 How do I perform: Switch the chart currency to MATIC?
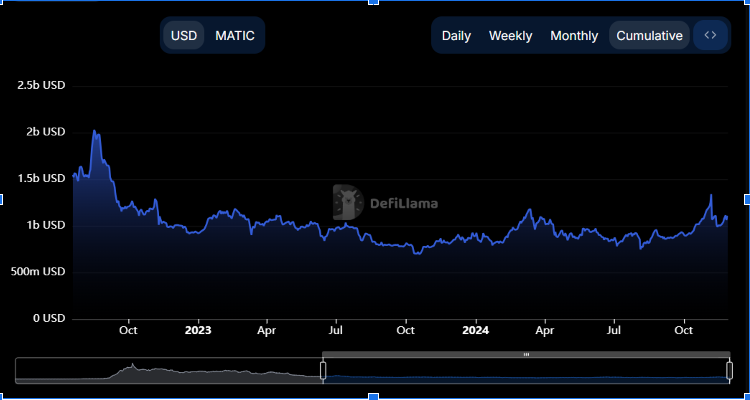point(235,36)
